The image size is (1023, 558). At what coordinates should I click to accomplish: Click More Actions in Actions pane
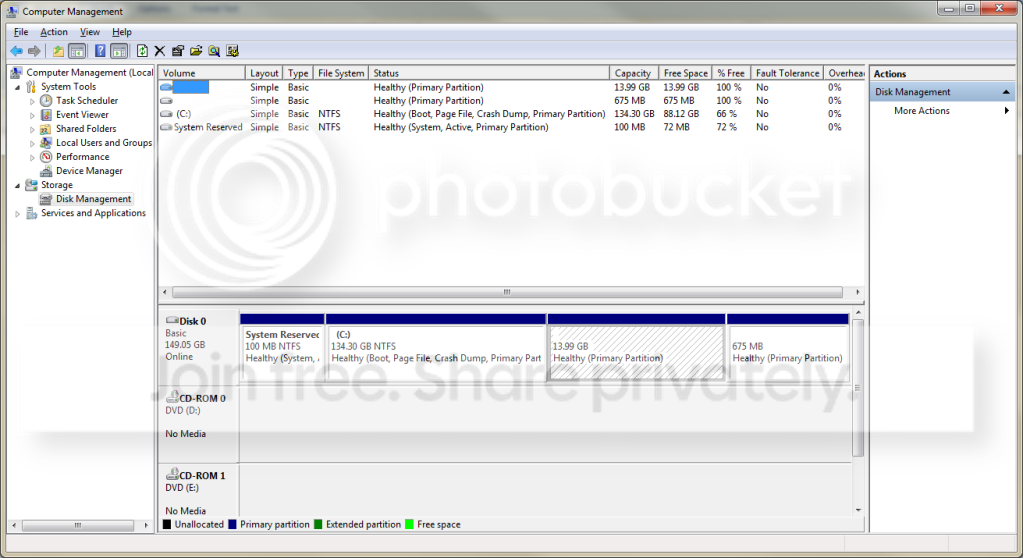[x=921, y=111]
